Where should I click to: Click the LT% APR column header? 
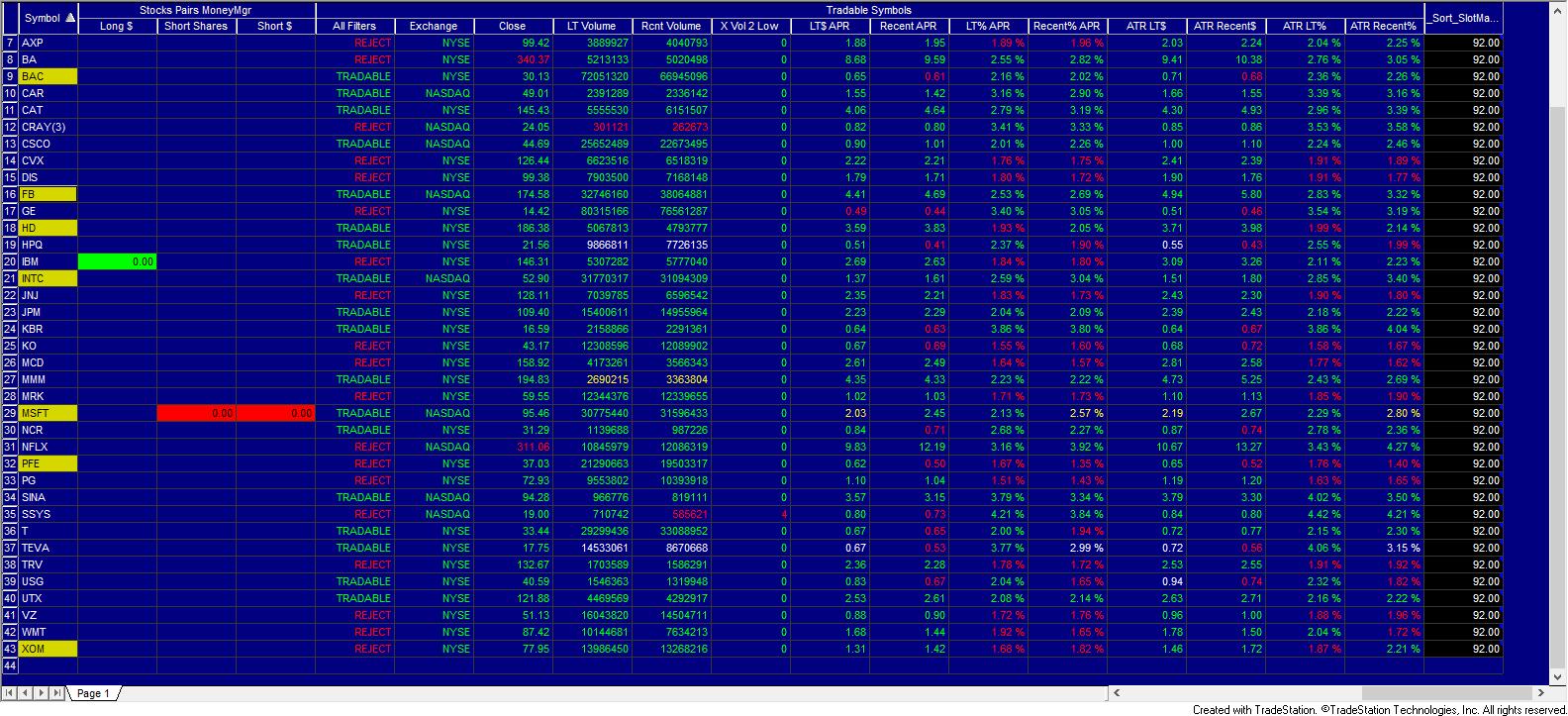(988, 26)
